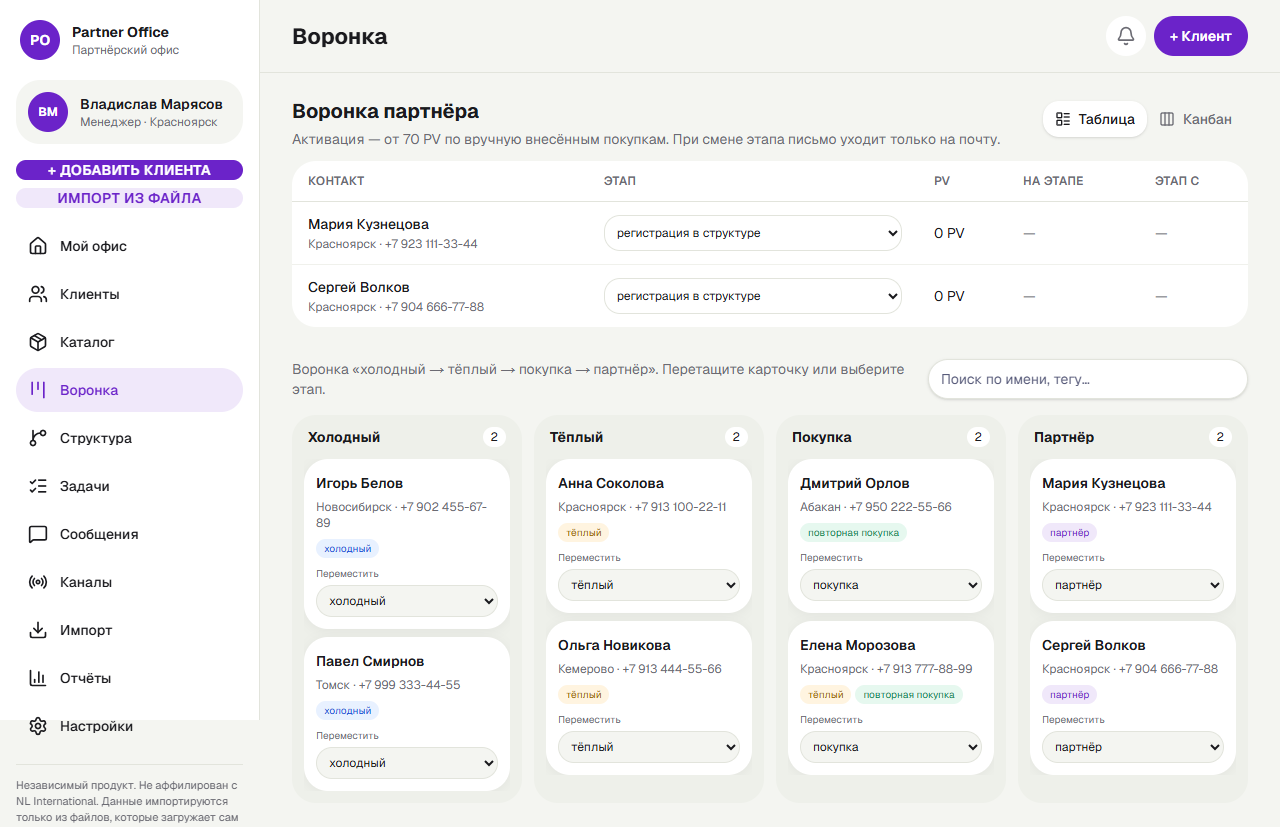Switch view to Таблица
The image size is (1280, 827).
1095,119
